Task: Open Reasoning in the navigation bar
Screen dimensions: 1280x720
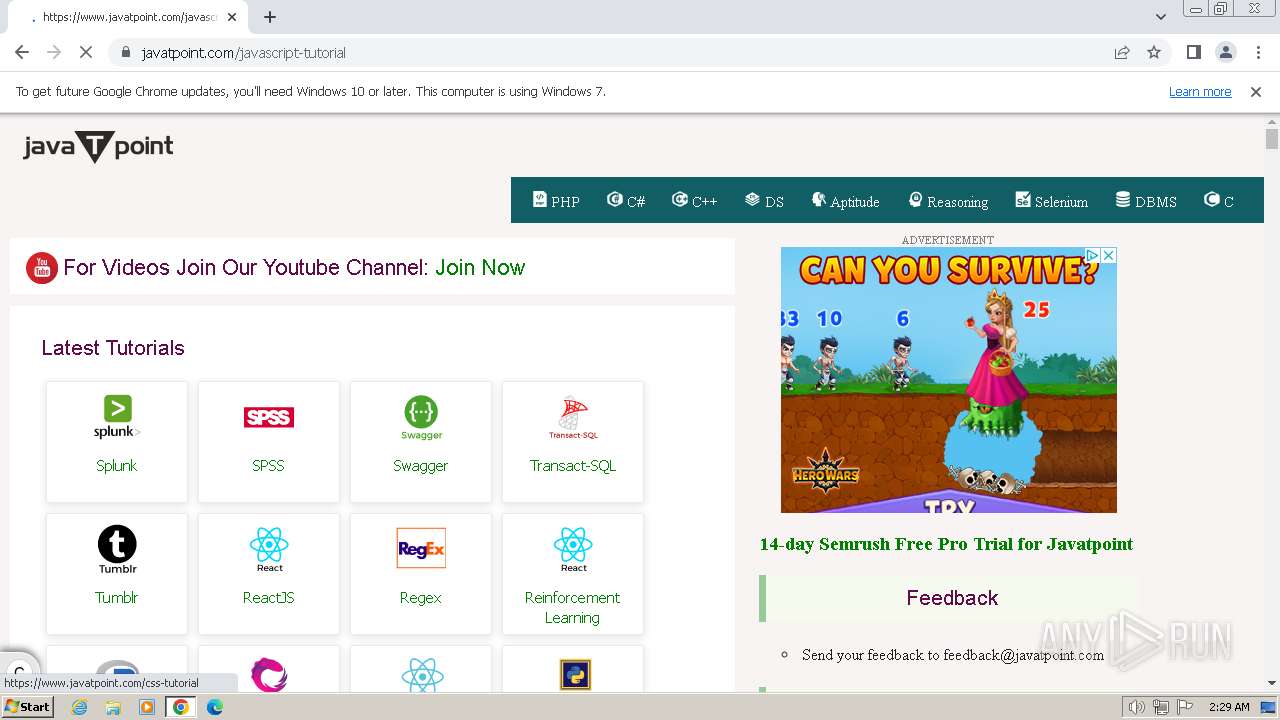Action: tap(948, 201)
